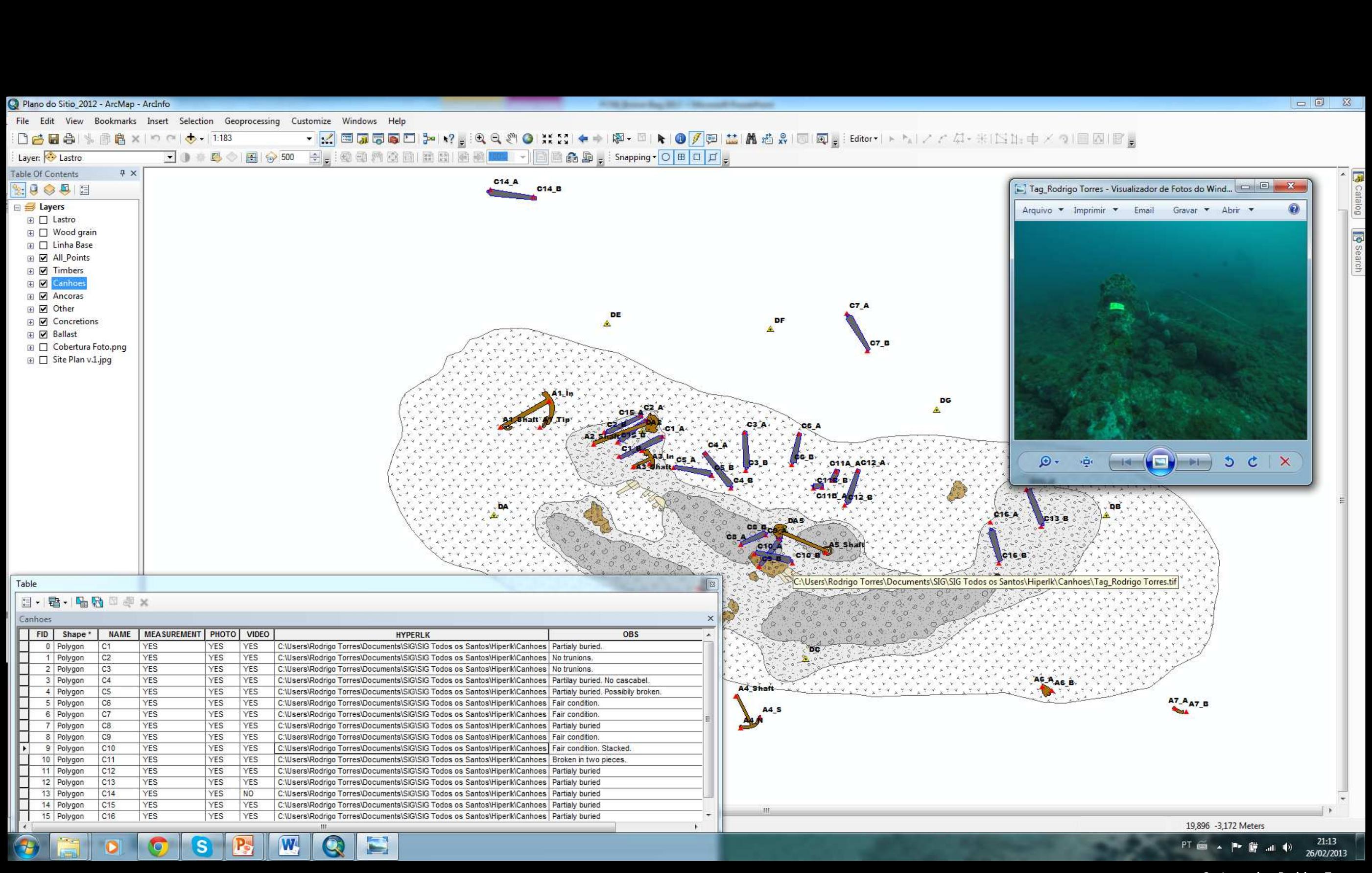The width and height of the screenshot is (1372, 873).
Task: Enable the Lastro layer checkbox
Action: [x=43, y=219]
